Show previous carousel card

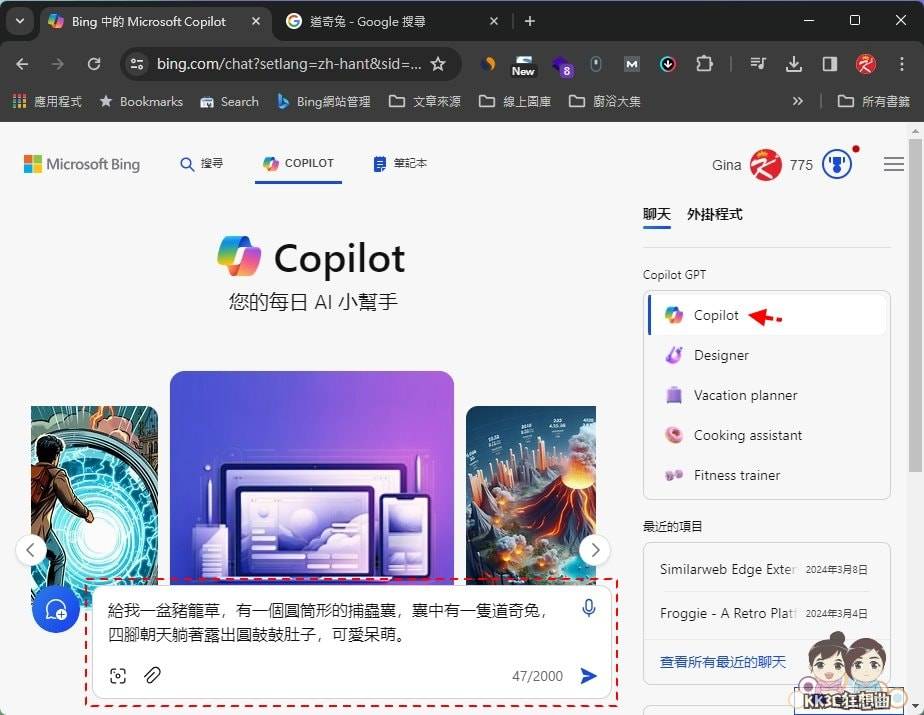click(x=31, y=550)
